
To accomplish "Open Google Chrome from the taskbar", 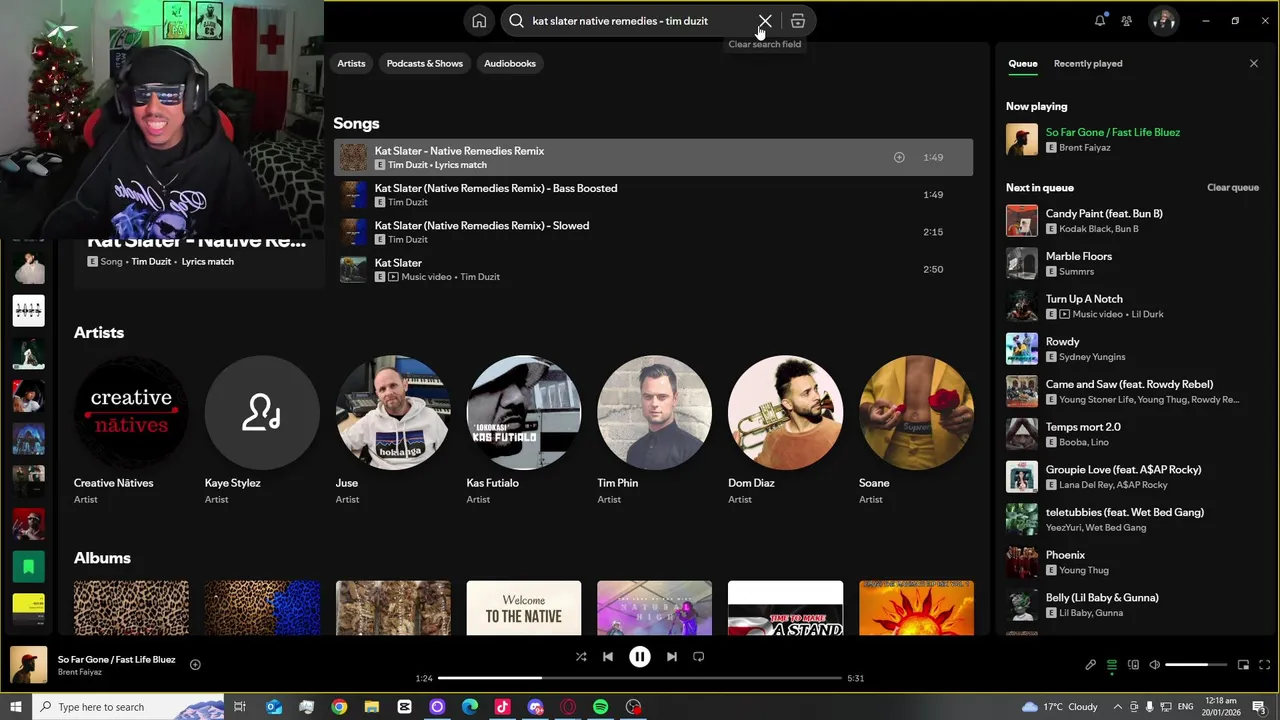I will point(339,707).
